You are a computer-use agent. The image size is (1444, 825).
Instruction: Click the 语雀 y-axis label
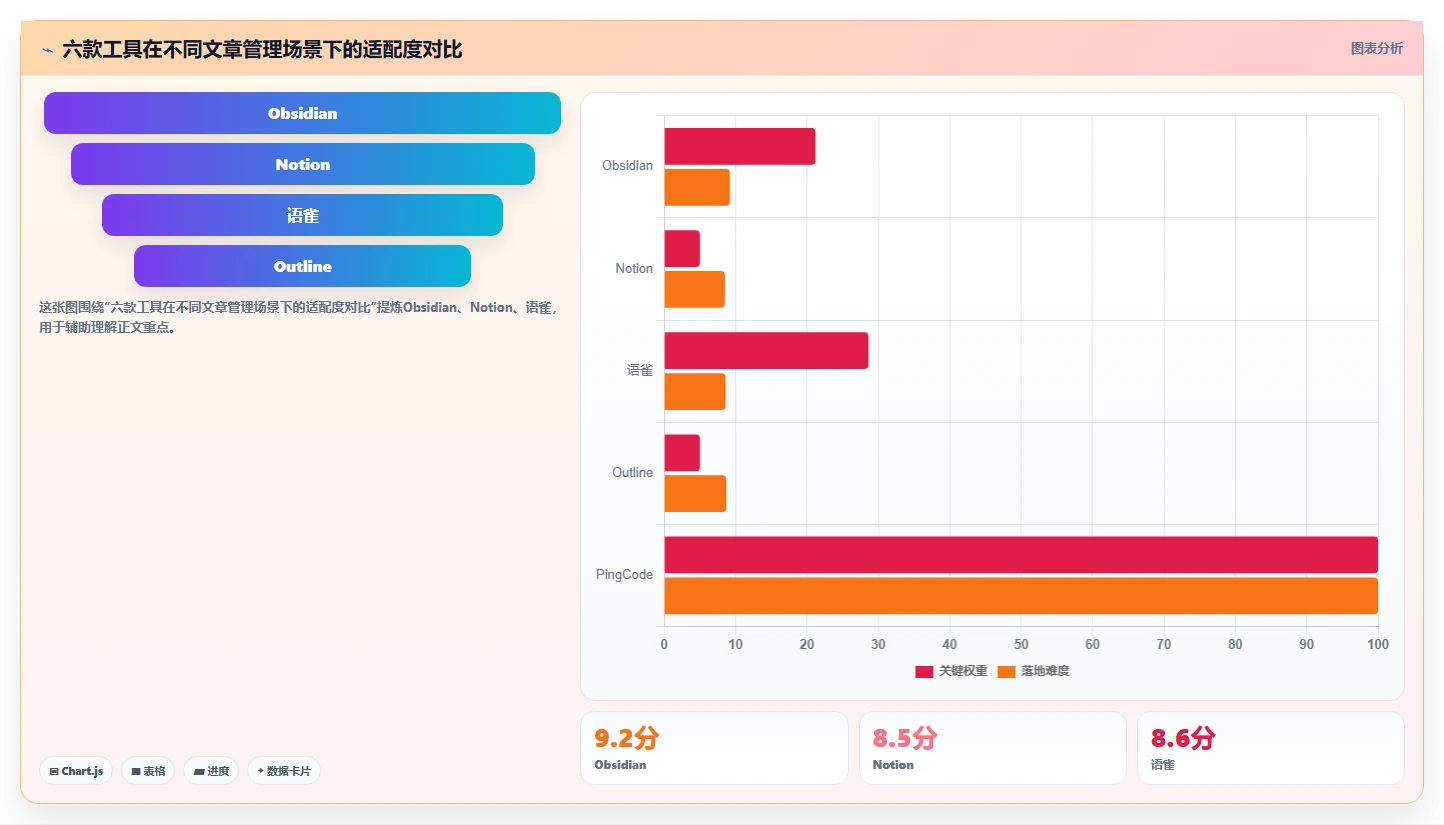[640, 370]
